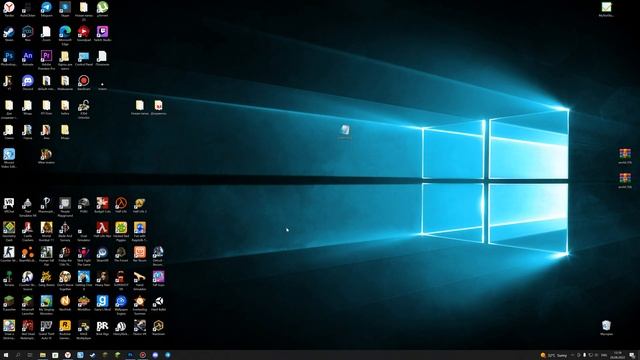Select the Budget Cuts game icon
The height and width of the screenshot is (360, 640).
(x=102, y=203)
